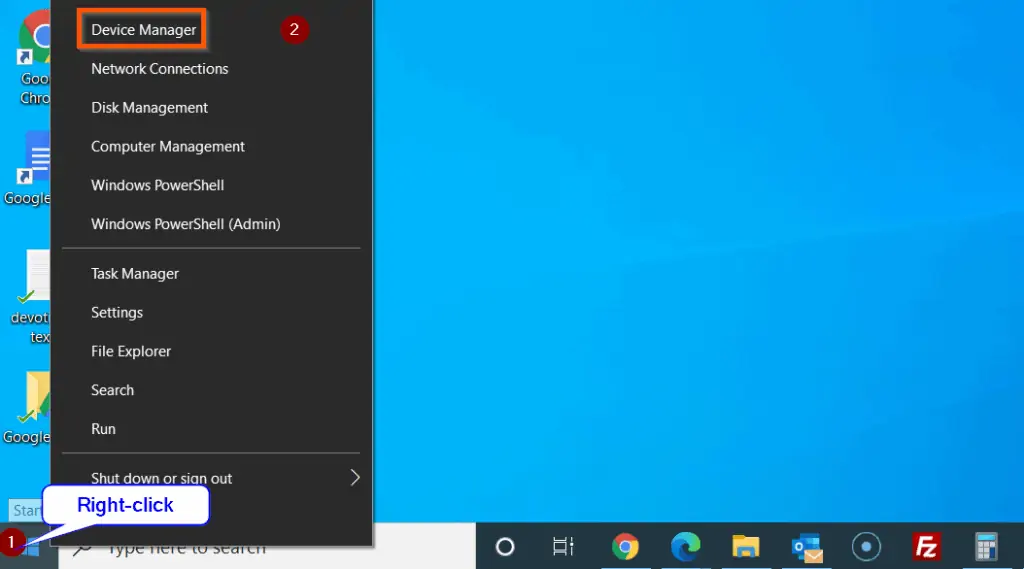Open Network Connections menu entry
The image size is (1024, 569).
tap(159, 69)
